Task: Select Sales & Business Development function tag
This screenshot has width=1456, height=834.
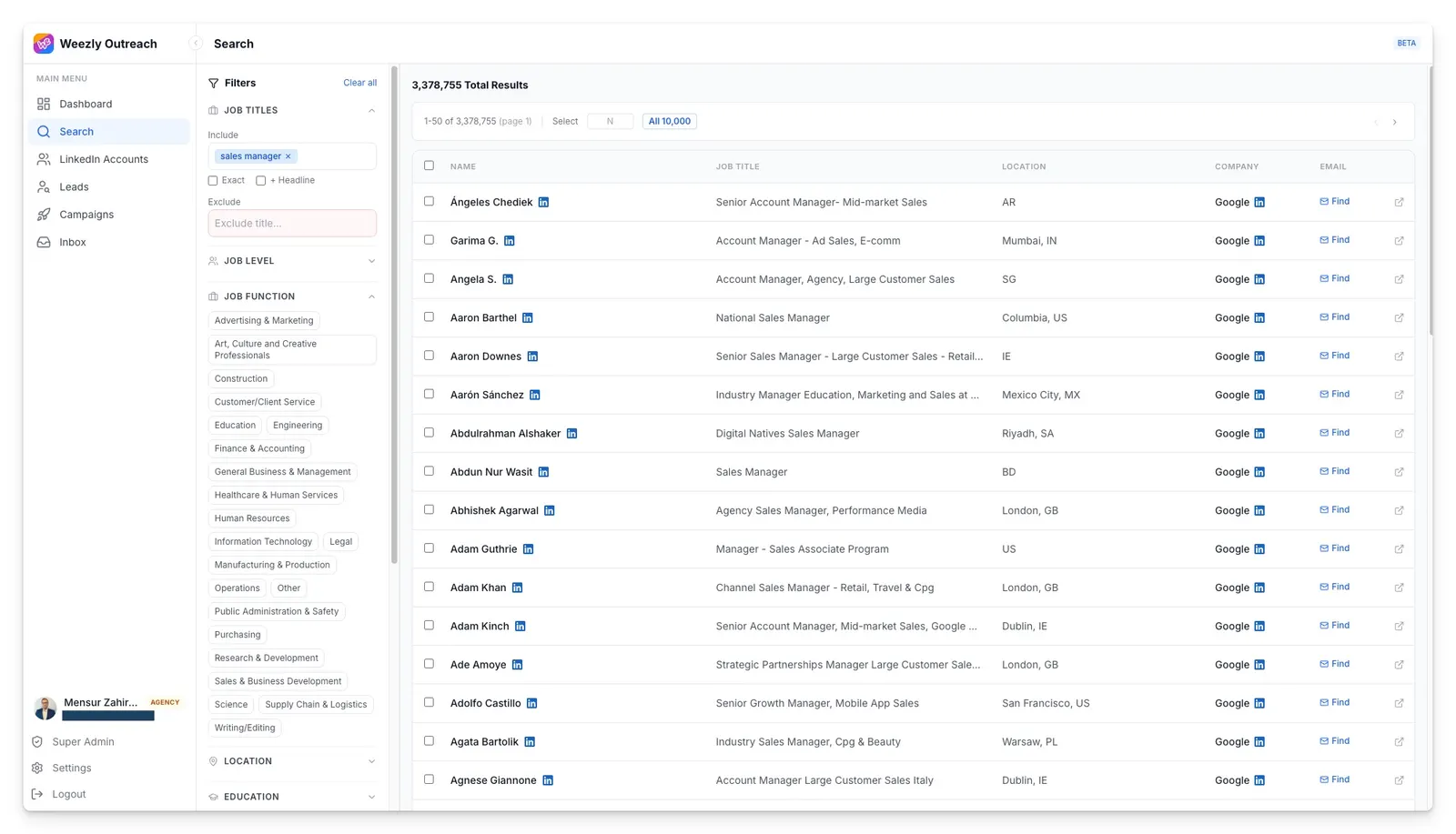Action: pos(278,681)
